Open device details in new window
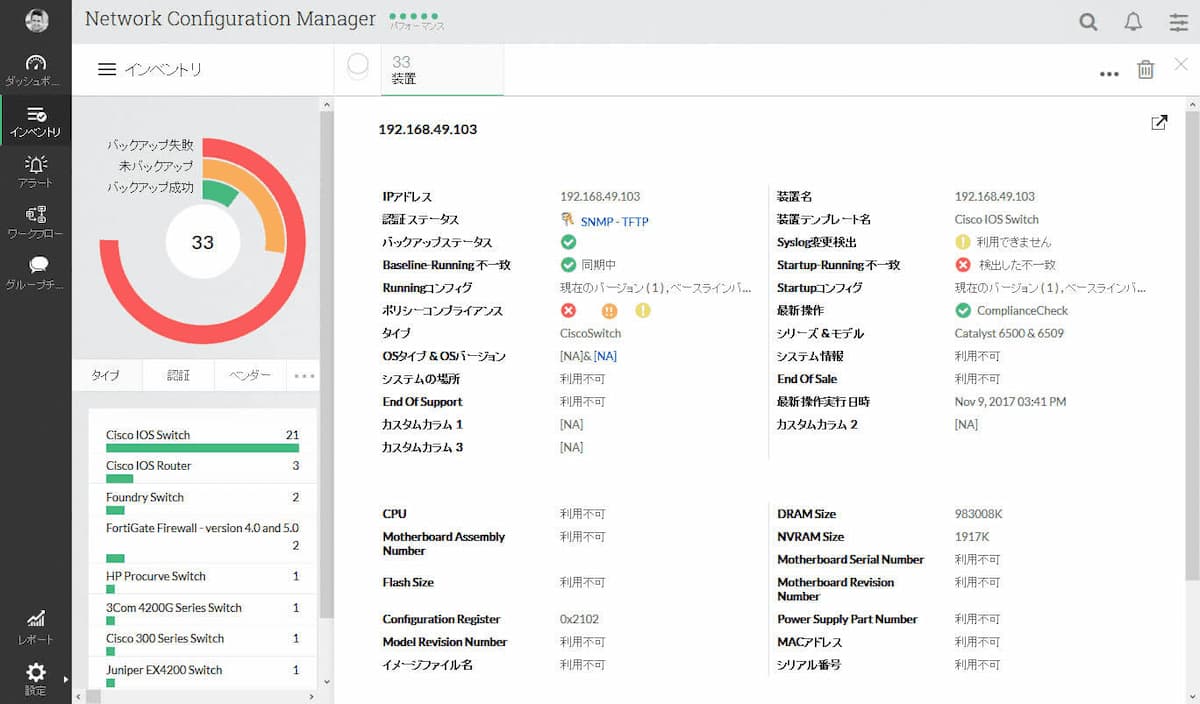The image size is (1200, 704). (x=1159, y=123)
